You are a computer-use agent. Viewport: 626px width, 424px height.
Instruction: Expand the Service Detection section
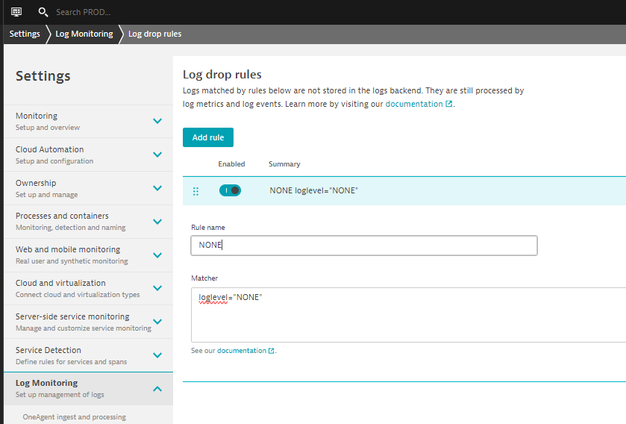pyautogui.click(x=157, y=355)
